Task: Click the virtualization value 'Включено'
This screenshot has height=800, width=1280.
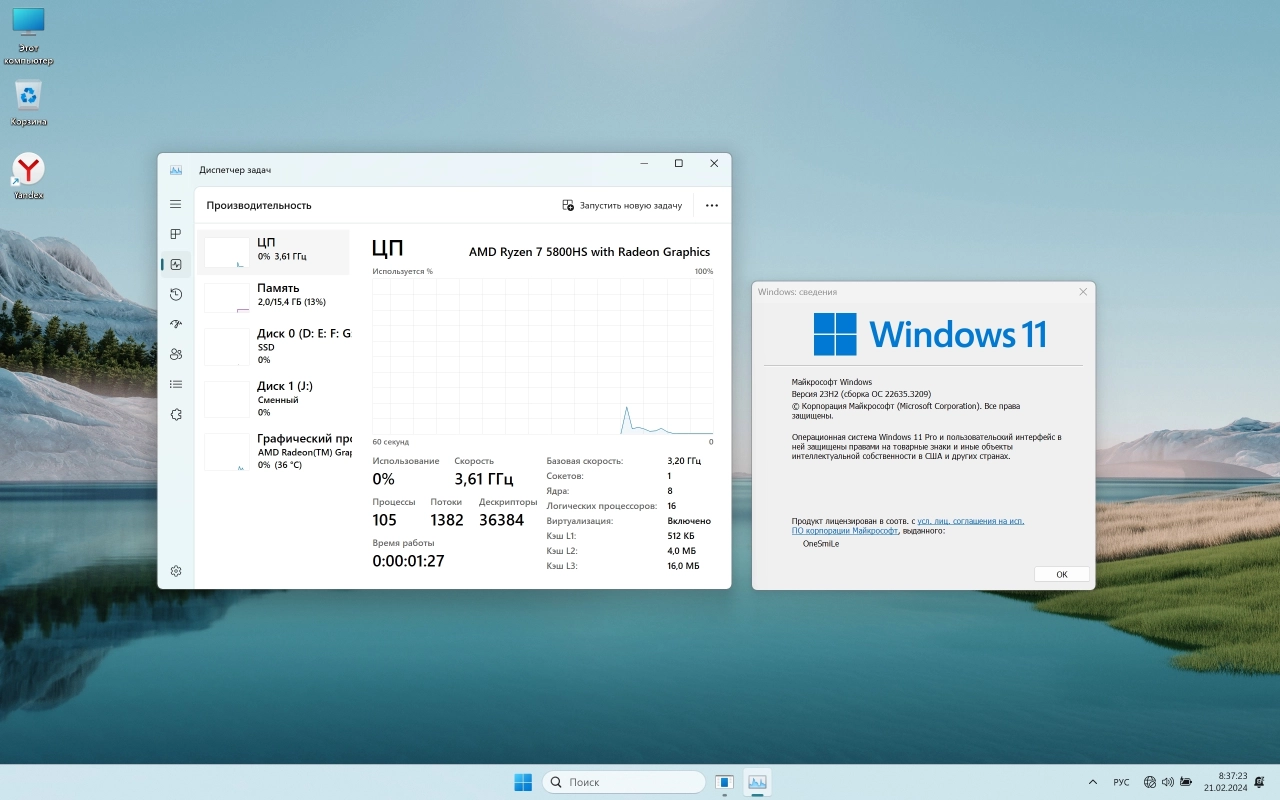Action: pos(689,521)
